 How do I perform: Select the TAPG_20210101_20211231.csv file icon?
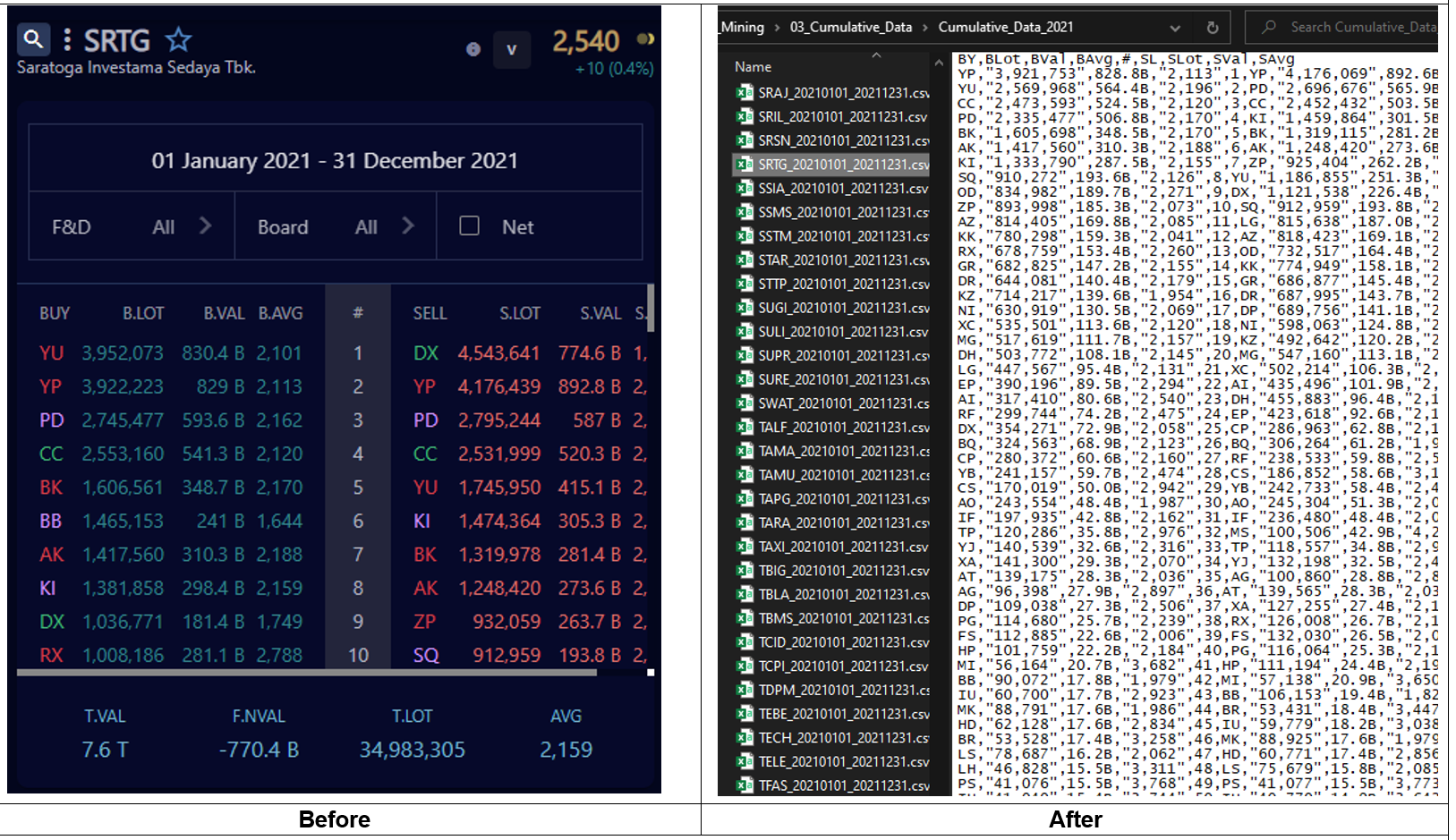[x=745, y=498]
